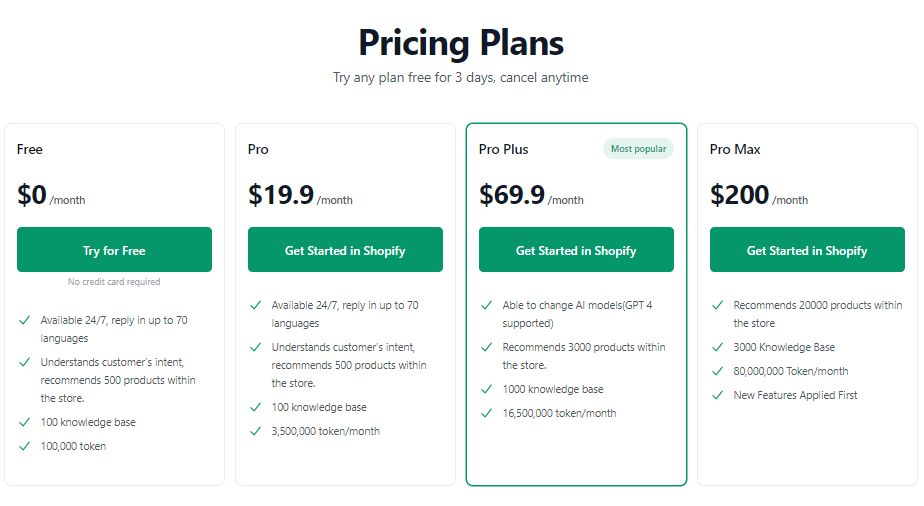The height and width of the screenshot is (506, 924).
Task: Click checkmark beside 16,500,000 token/month
Action: [487, 413]
